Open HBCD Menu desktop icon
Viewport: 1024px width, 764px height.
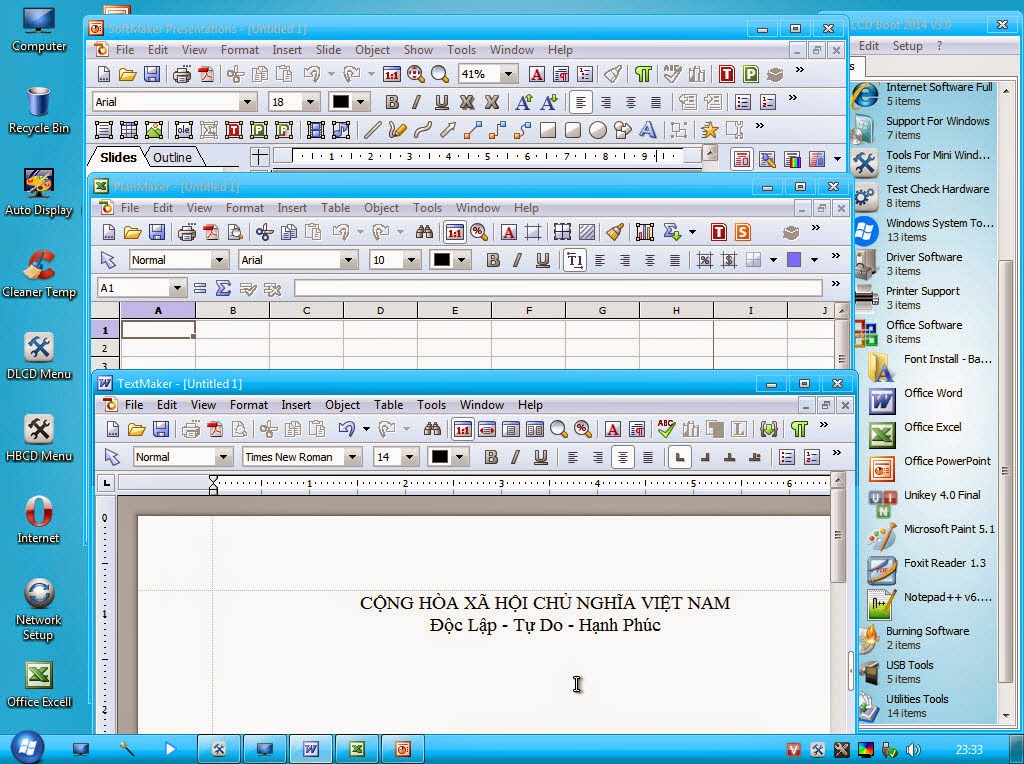click(39, 438)
